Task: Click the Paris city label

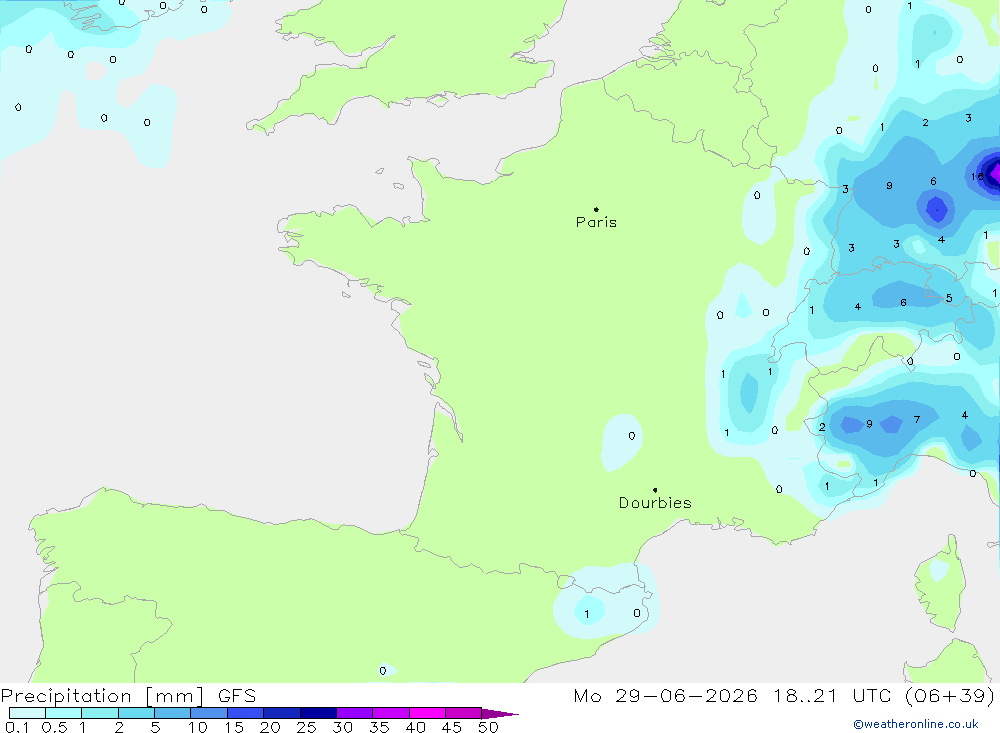Action: [x=596, y=222]
